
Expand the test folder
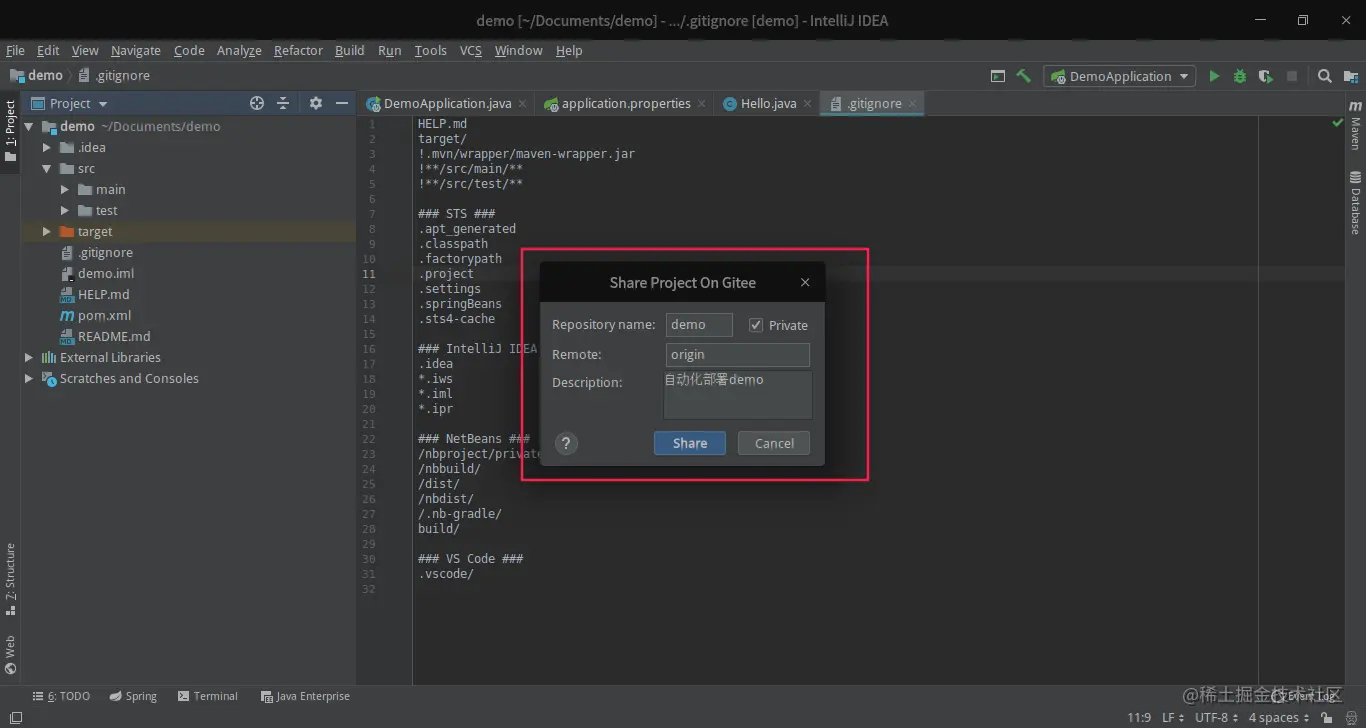point(65,211)
